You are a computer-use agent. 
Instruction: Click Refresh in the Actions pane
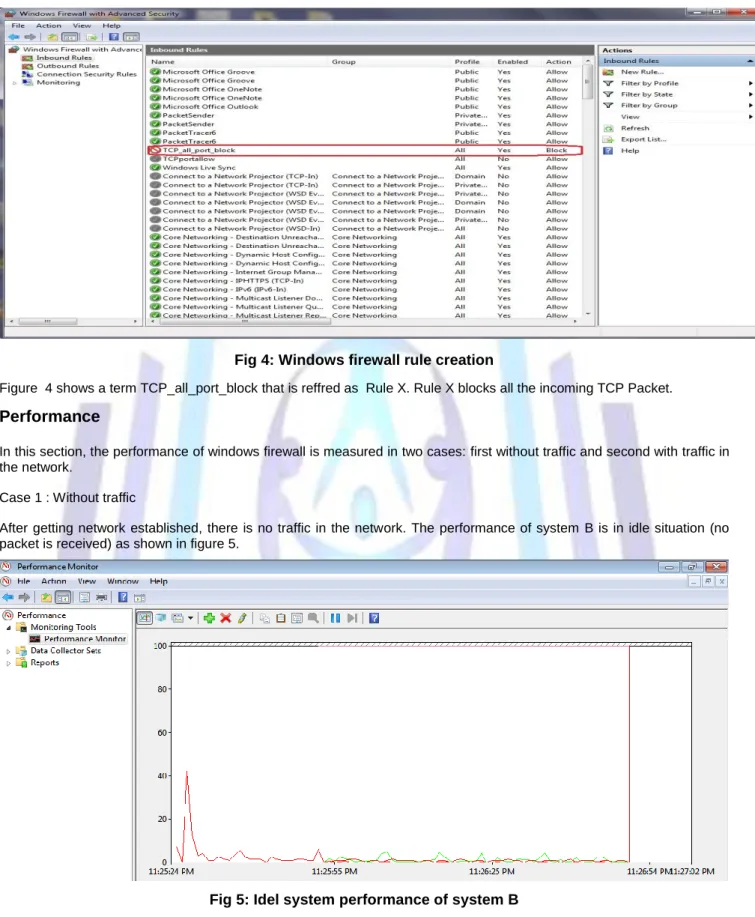click(x=635, y=128)
